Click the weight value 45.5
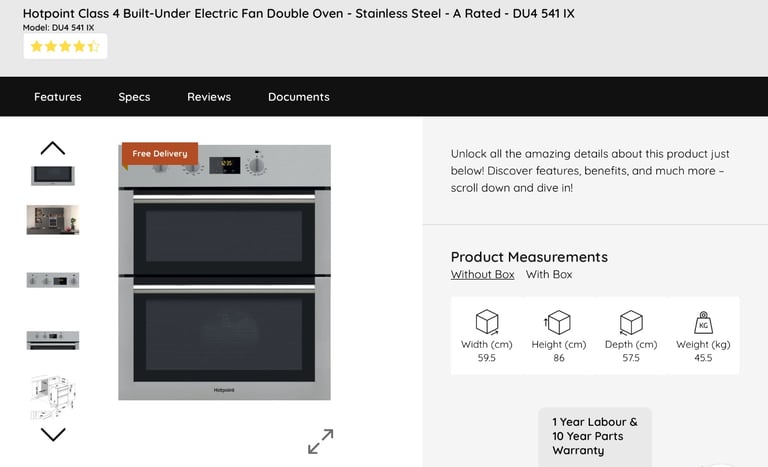Viewport: 768px width, 467px height. (x=703, y=358)
